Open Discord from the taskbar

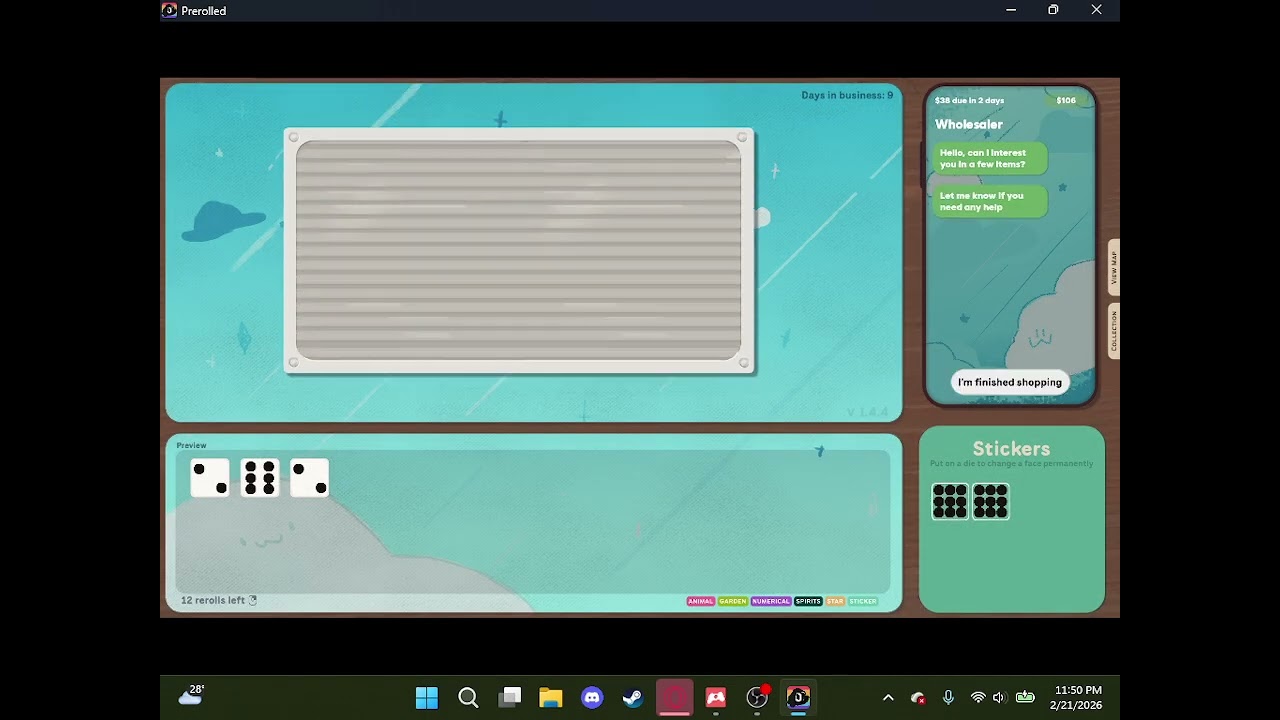(592, 697)
